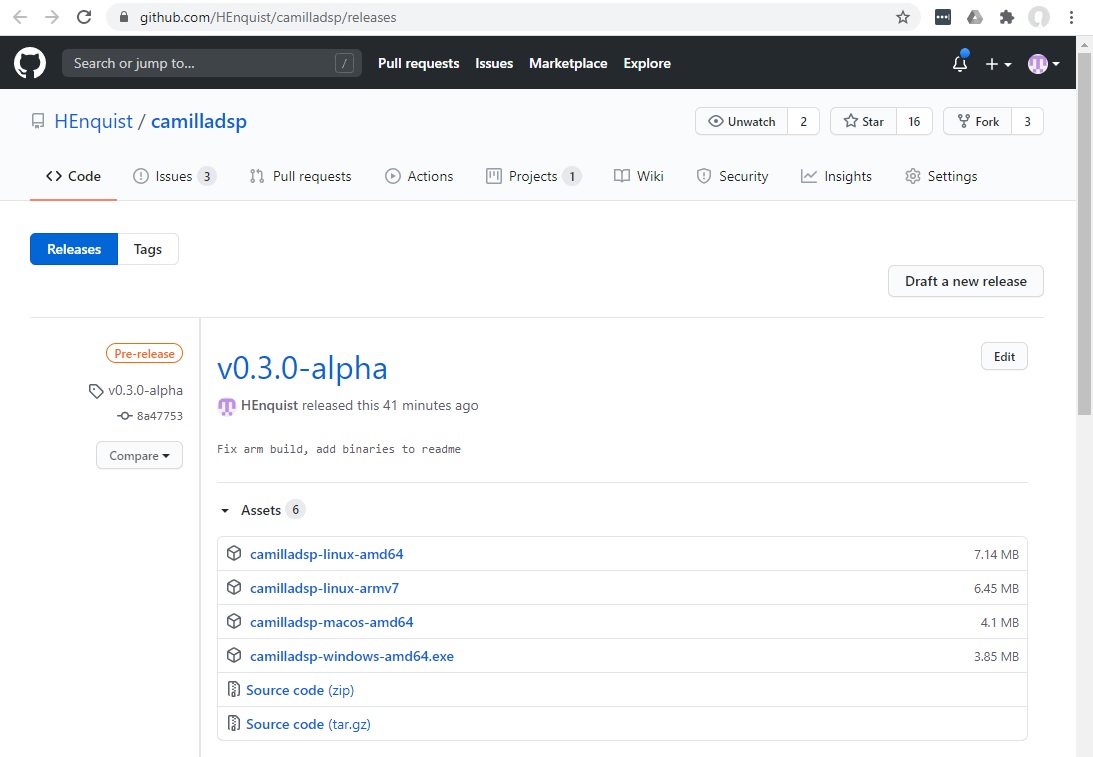
Task: Download Source code (tar.gz)
Action: pos(308,724)
